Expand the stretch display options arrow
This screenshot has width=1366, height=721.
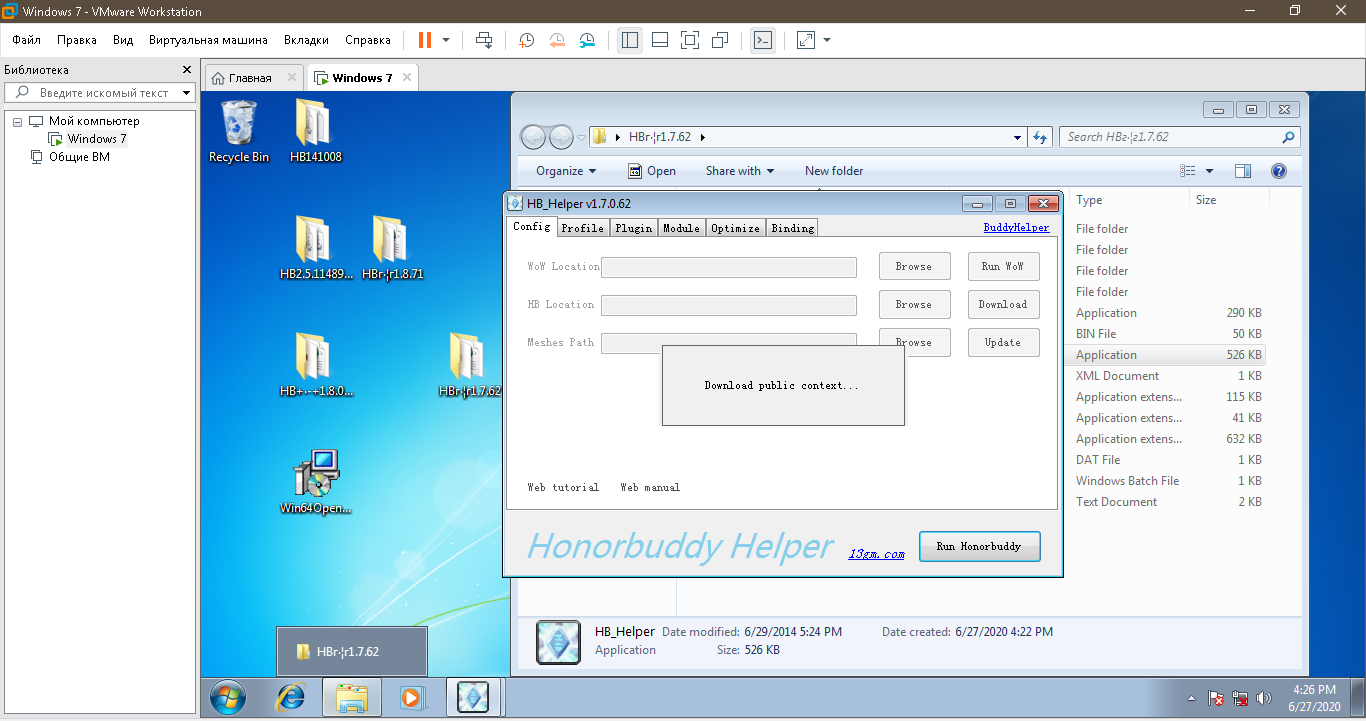pos(827,40)
